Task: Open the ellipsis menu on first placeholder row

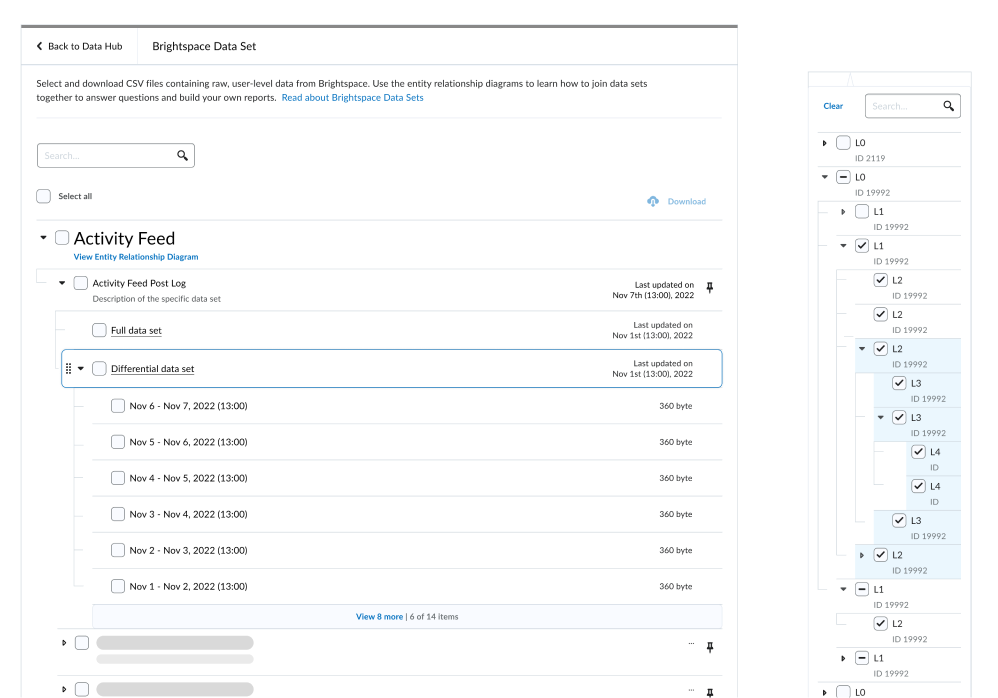Action: pos(691,643)
